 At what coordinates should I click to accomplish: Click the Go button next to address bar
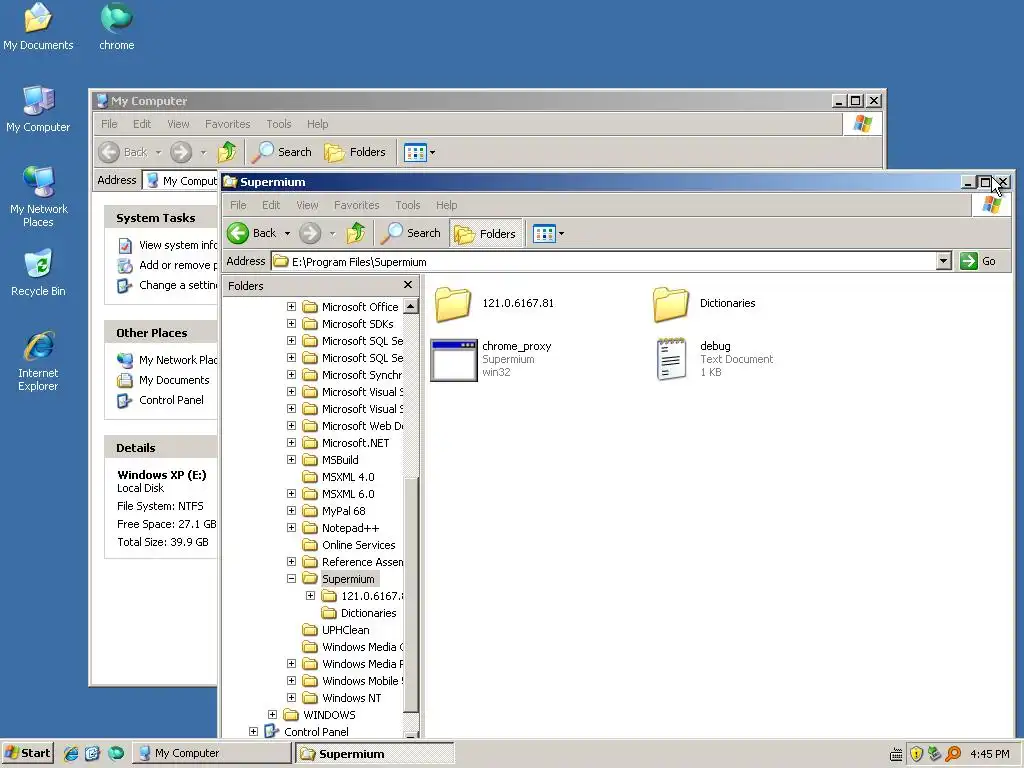[978, 261]
